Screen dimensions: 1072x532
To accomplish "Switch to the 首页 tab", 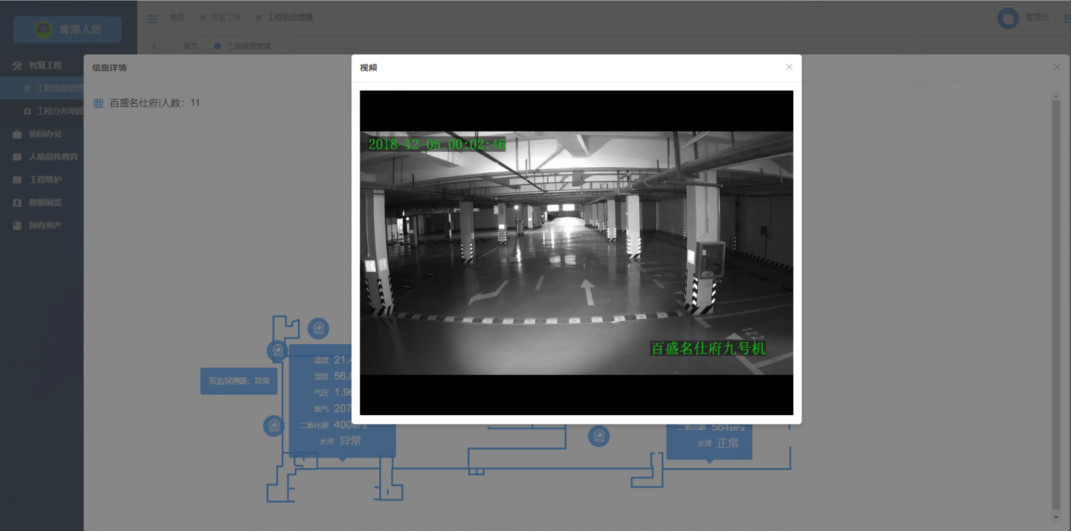I will tap(190, 46).
